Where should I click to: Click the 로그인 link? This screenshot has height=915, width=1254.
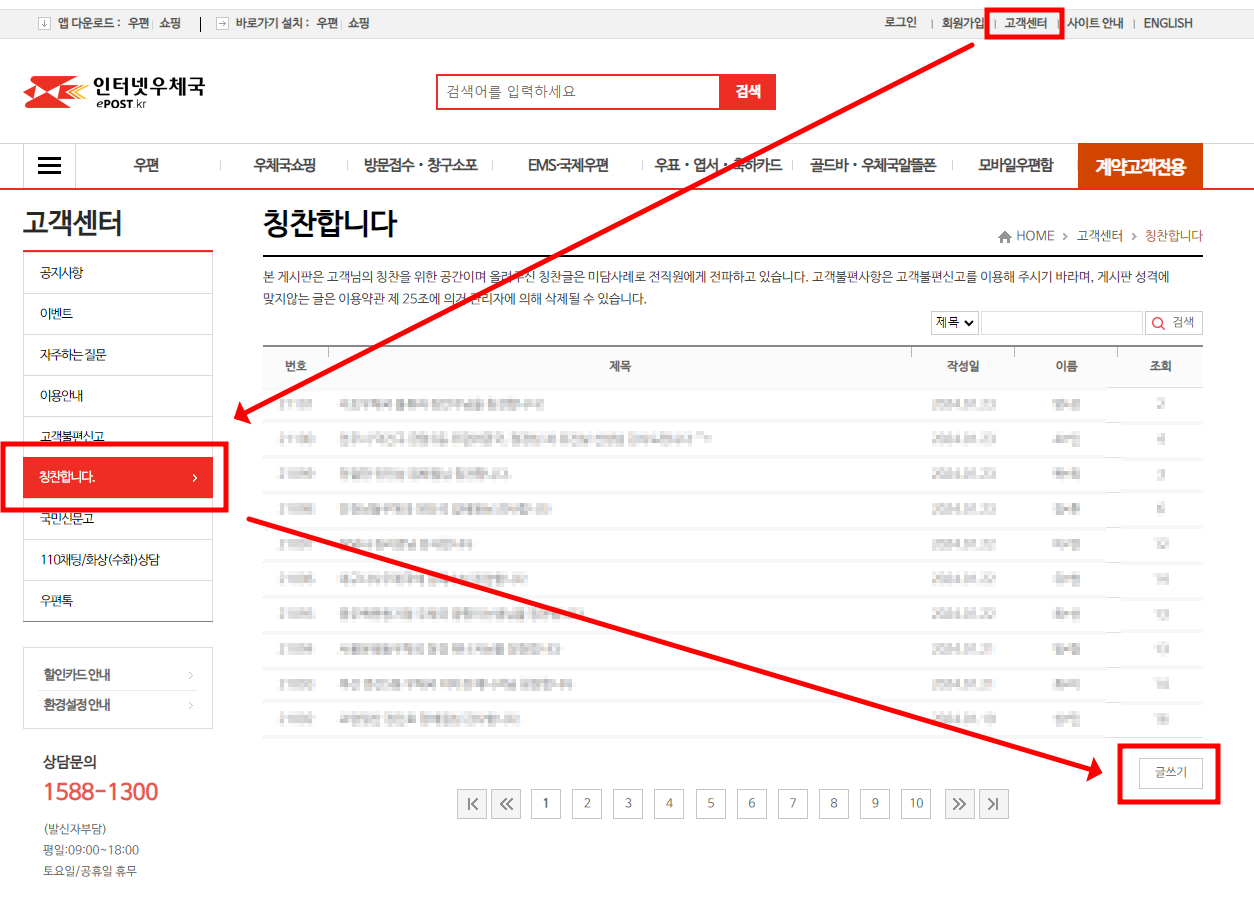899,22
